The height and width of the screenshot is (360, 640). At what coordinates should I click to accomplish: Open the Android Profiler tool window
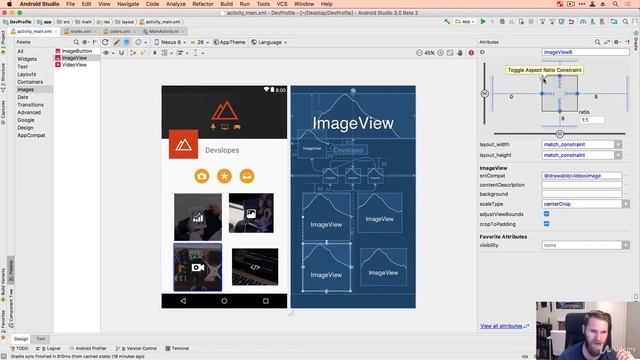click(x=88, y=348)
